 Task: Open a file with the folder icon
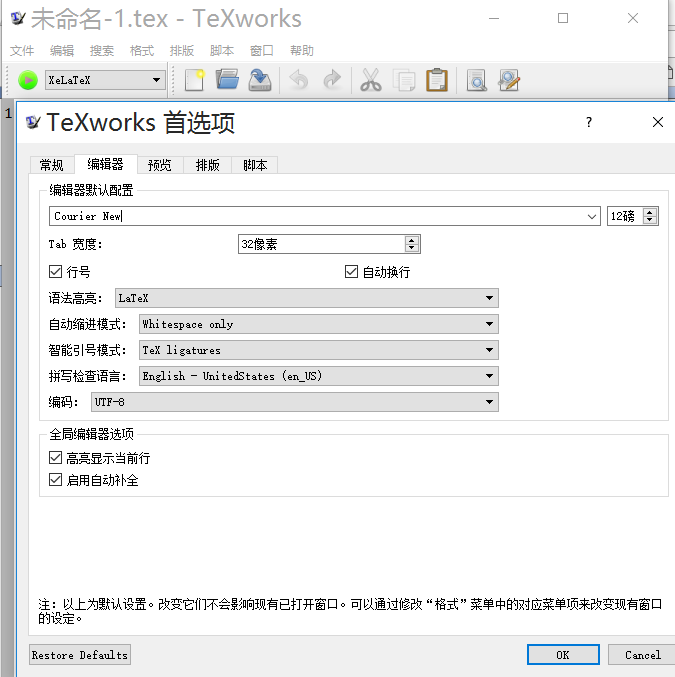coord(227,80)
